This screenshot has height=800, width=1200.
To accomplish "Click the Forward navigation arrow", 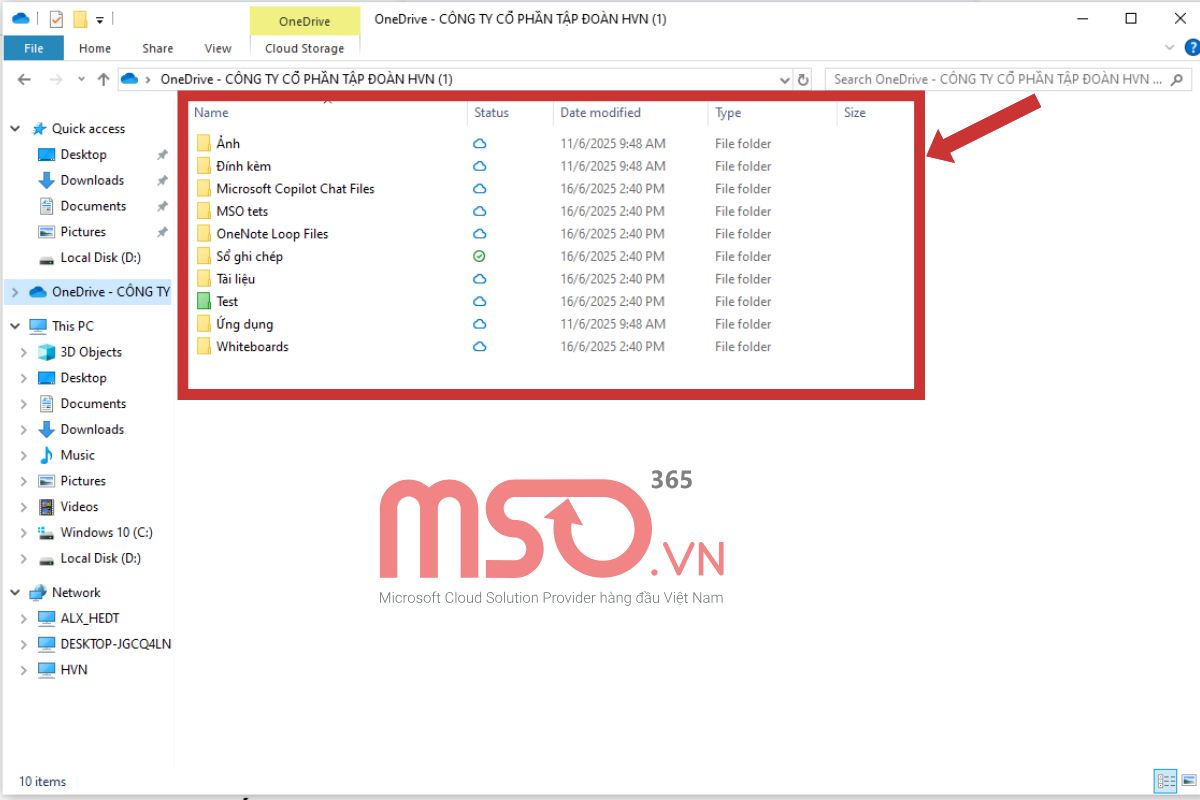I will coord(57,79).
